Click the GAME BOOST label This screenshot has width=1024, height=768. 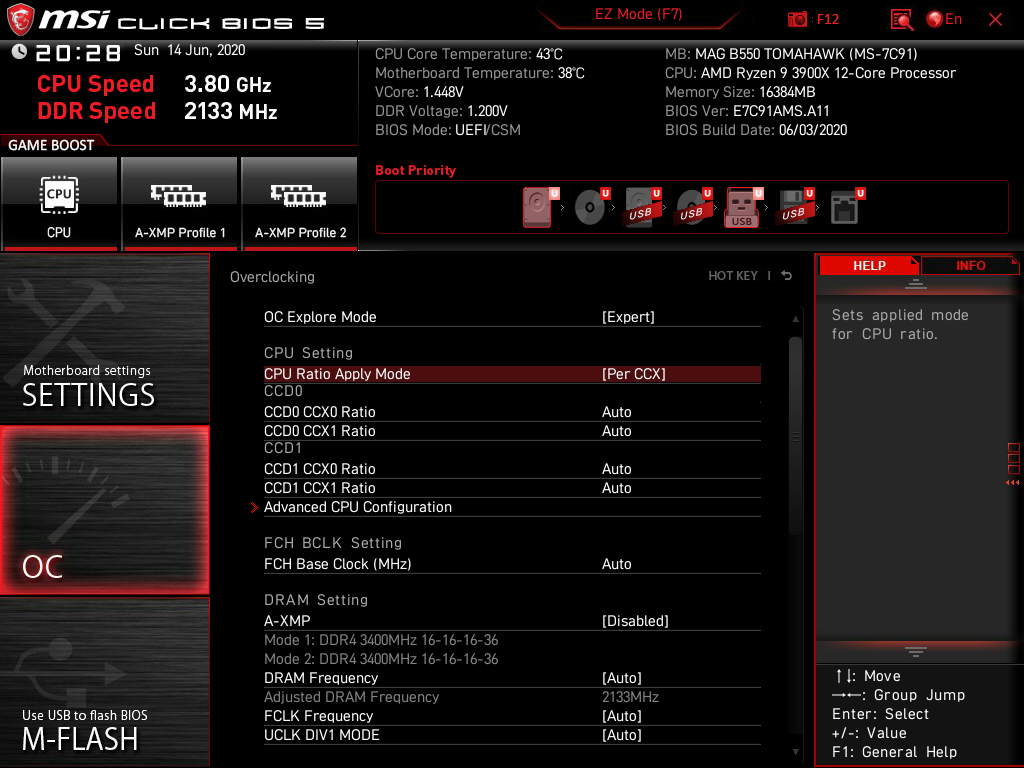(x=51, y=145)
